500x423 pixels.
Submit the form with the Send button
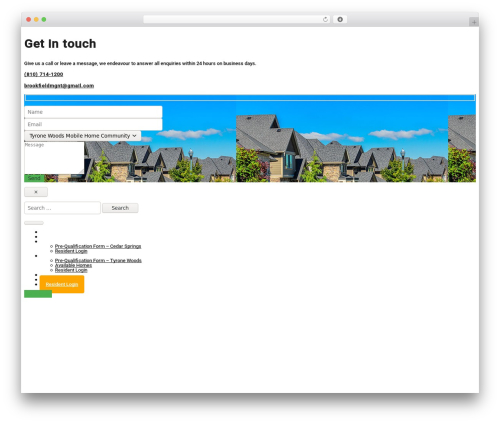click(34, 178)
